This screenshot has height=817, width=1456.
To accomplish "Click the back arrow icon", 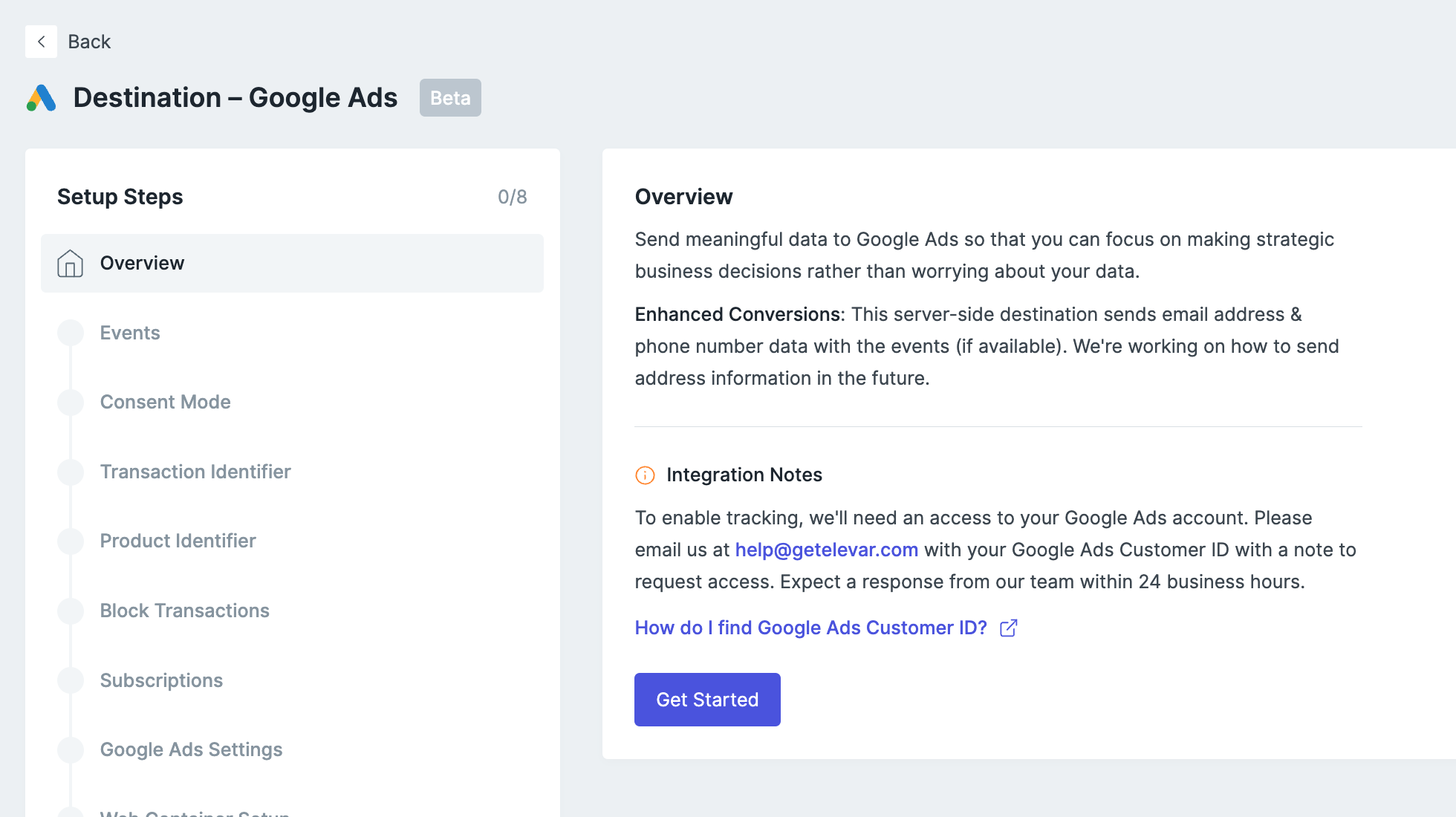I will (42, 42).
